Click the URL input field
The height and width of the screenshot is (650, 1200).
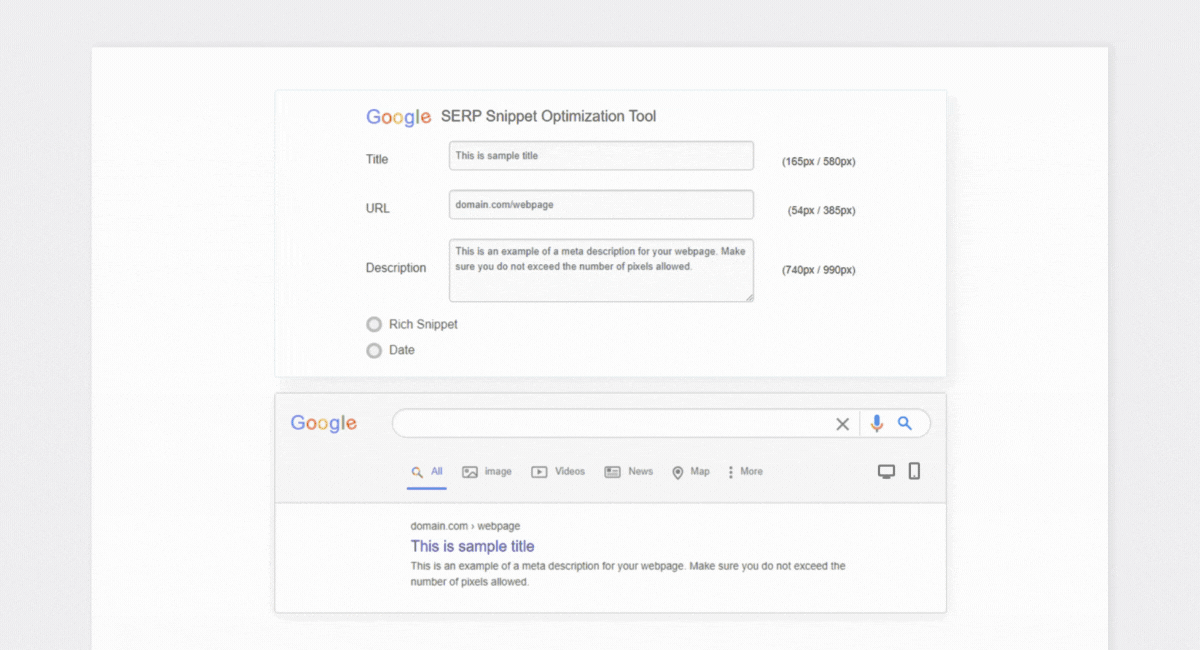[x=601, y=204]
